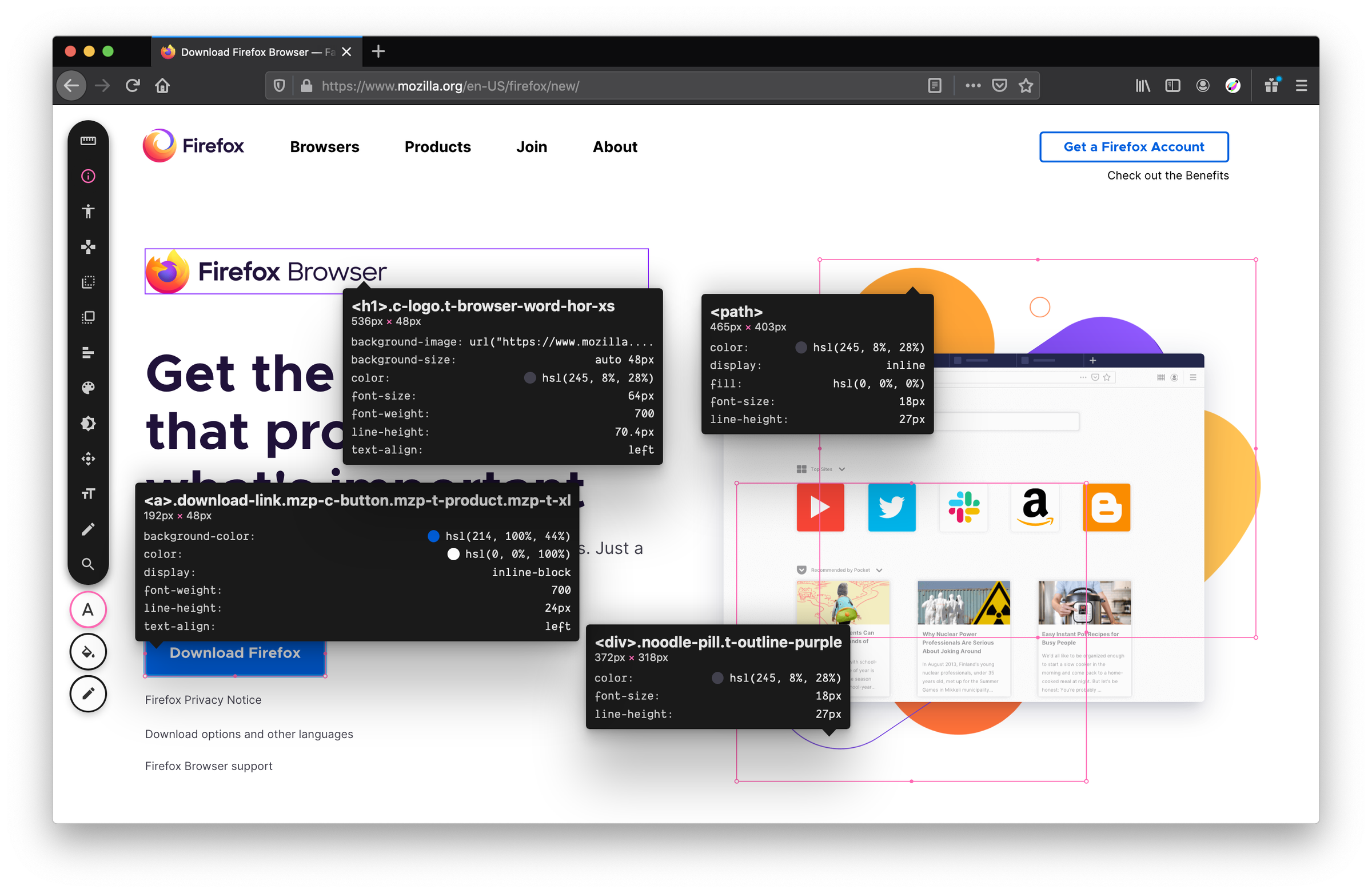Image resolution: width=1372 pixels, height=893 pixels.
Task: Select the VisBug Search magnifier tool
Action: pyautogui.click(x=88, y=564)
